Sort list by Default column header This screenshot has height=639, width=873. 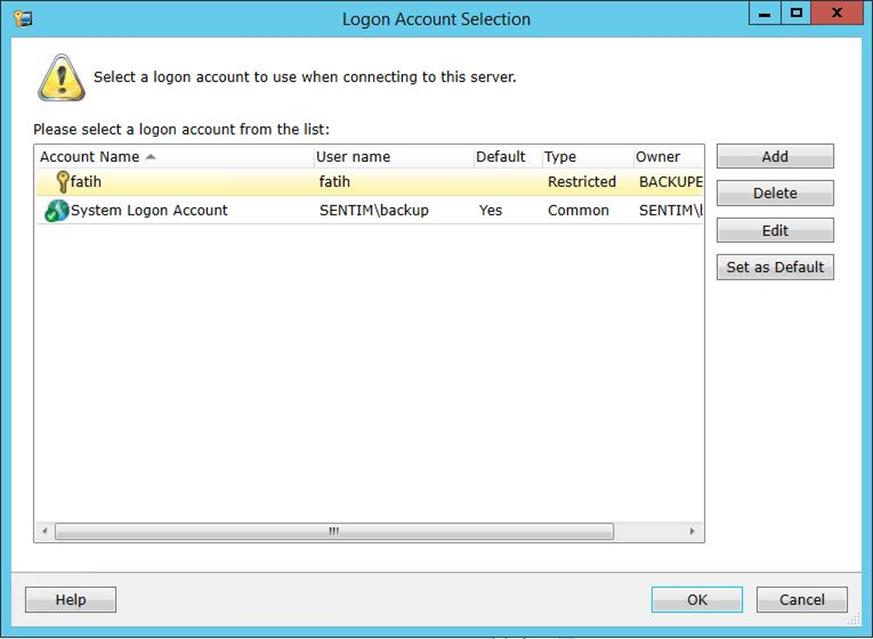[x=508, y=157]
